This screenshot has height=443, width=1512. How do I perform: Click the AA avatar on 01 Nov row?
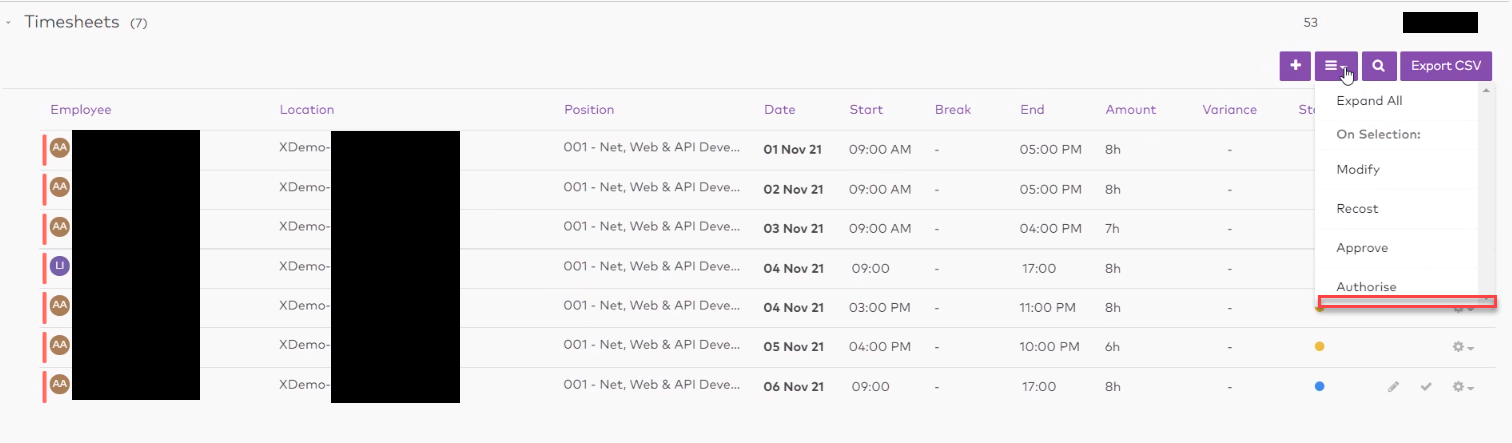coord(59,147)
